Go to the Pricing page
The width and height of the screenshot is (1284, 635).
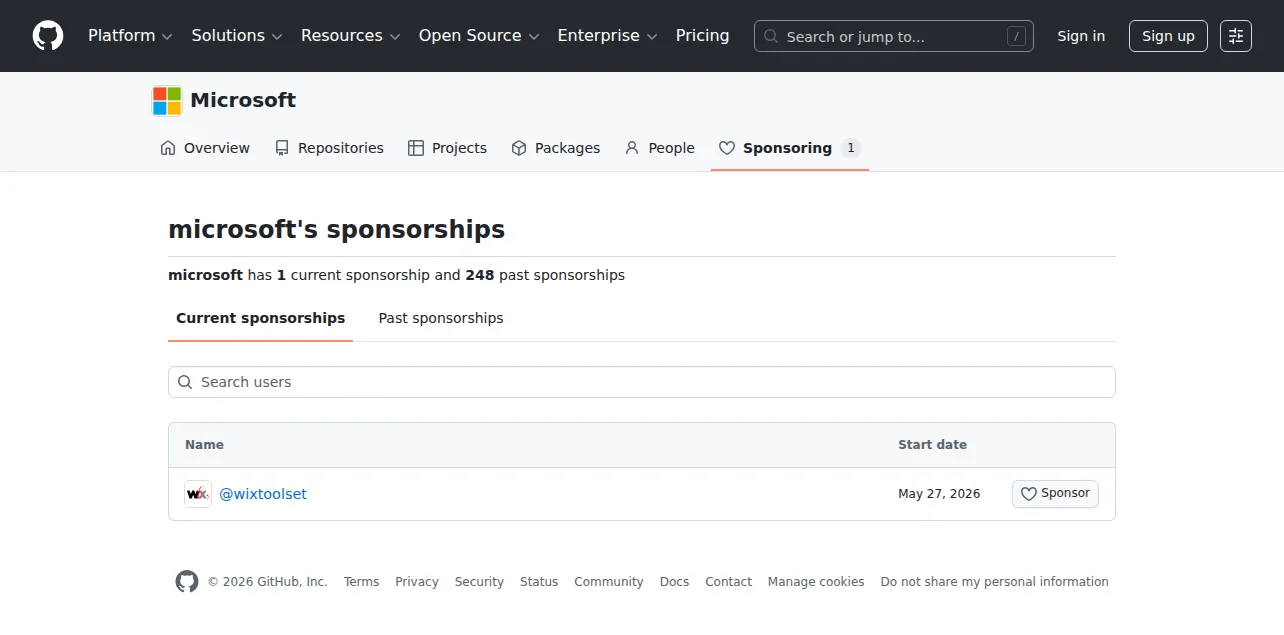click(x=703, y=36)
